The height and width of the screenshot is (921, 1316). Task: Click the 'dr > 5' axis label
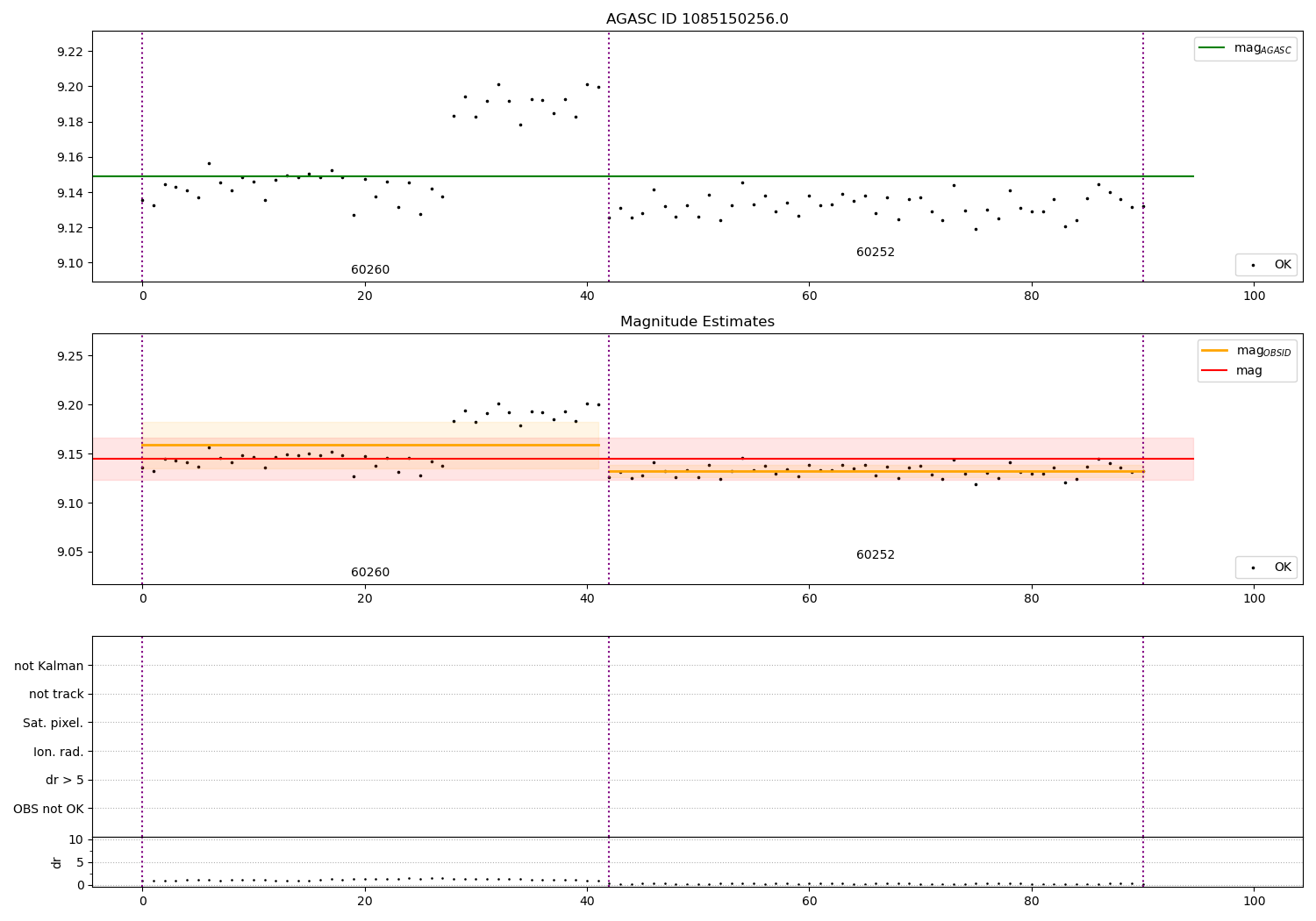[x=65, y=781]
